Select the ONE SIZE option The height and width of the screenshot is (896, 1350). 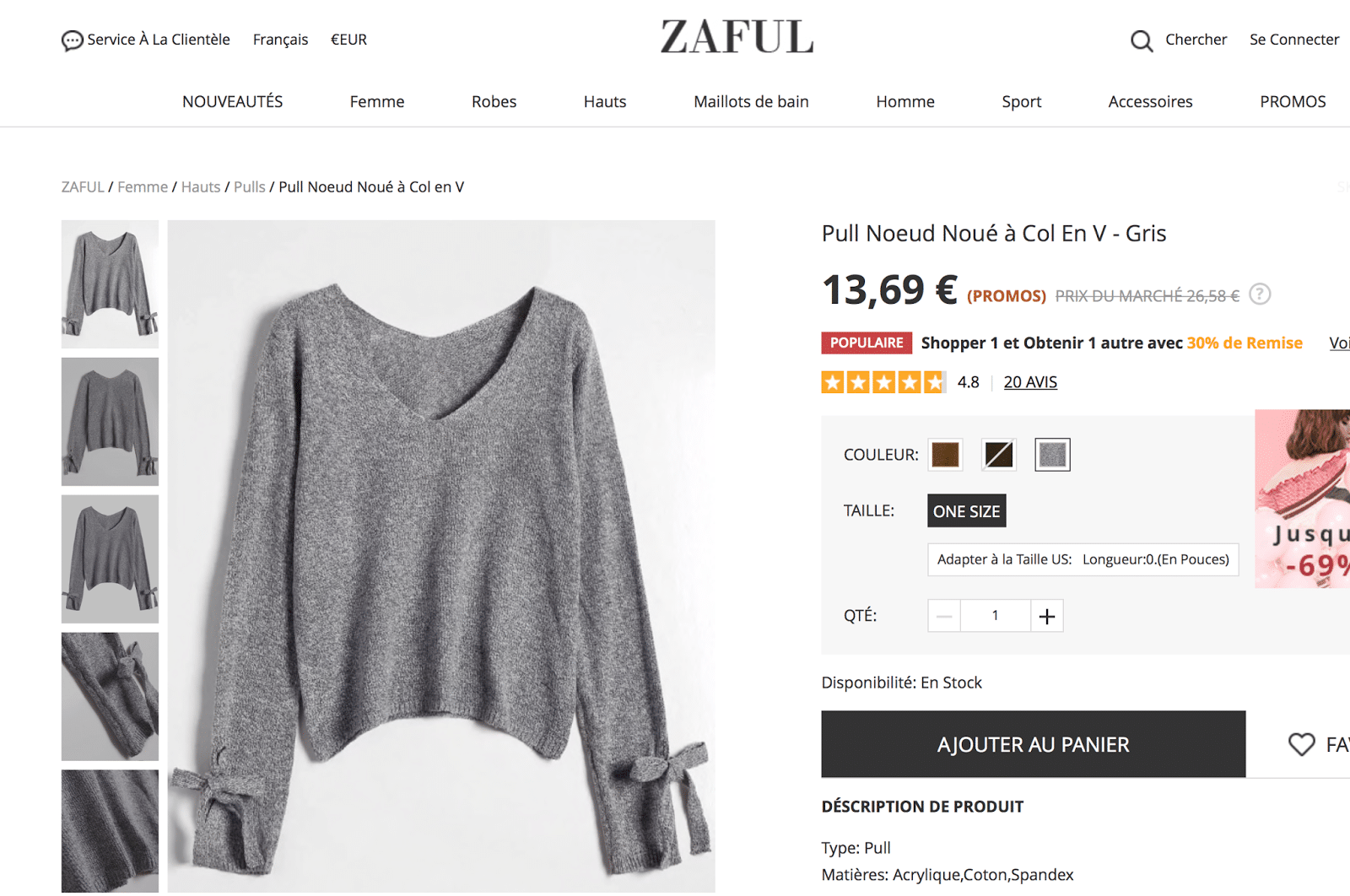[967, 510]
